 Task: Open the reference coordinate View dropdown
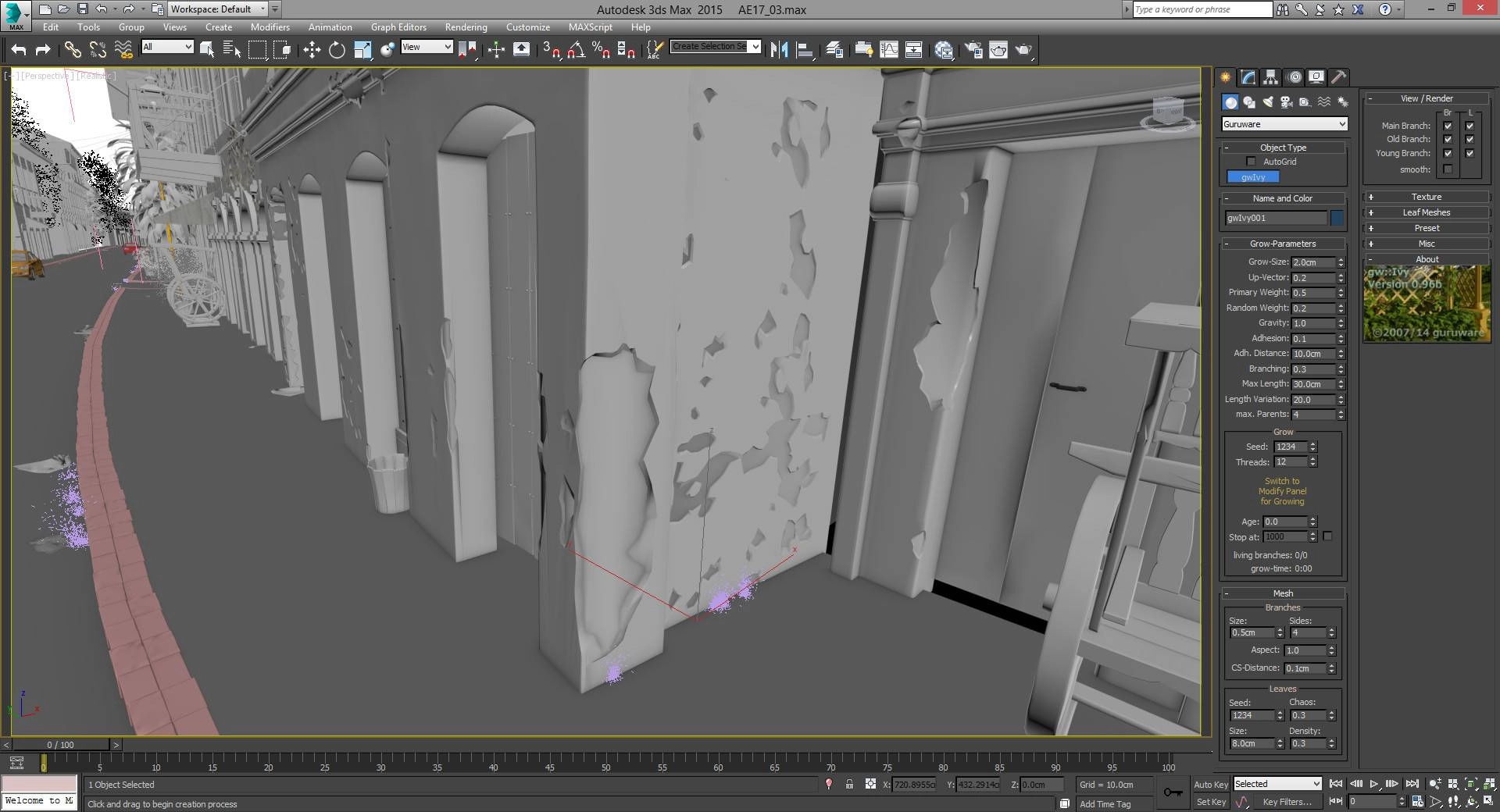click(427, 47)
